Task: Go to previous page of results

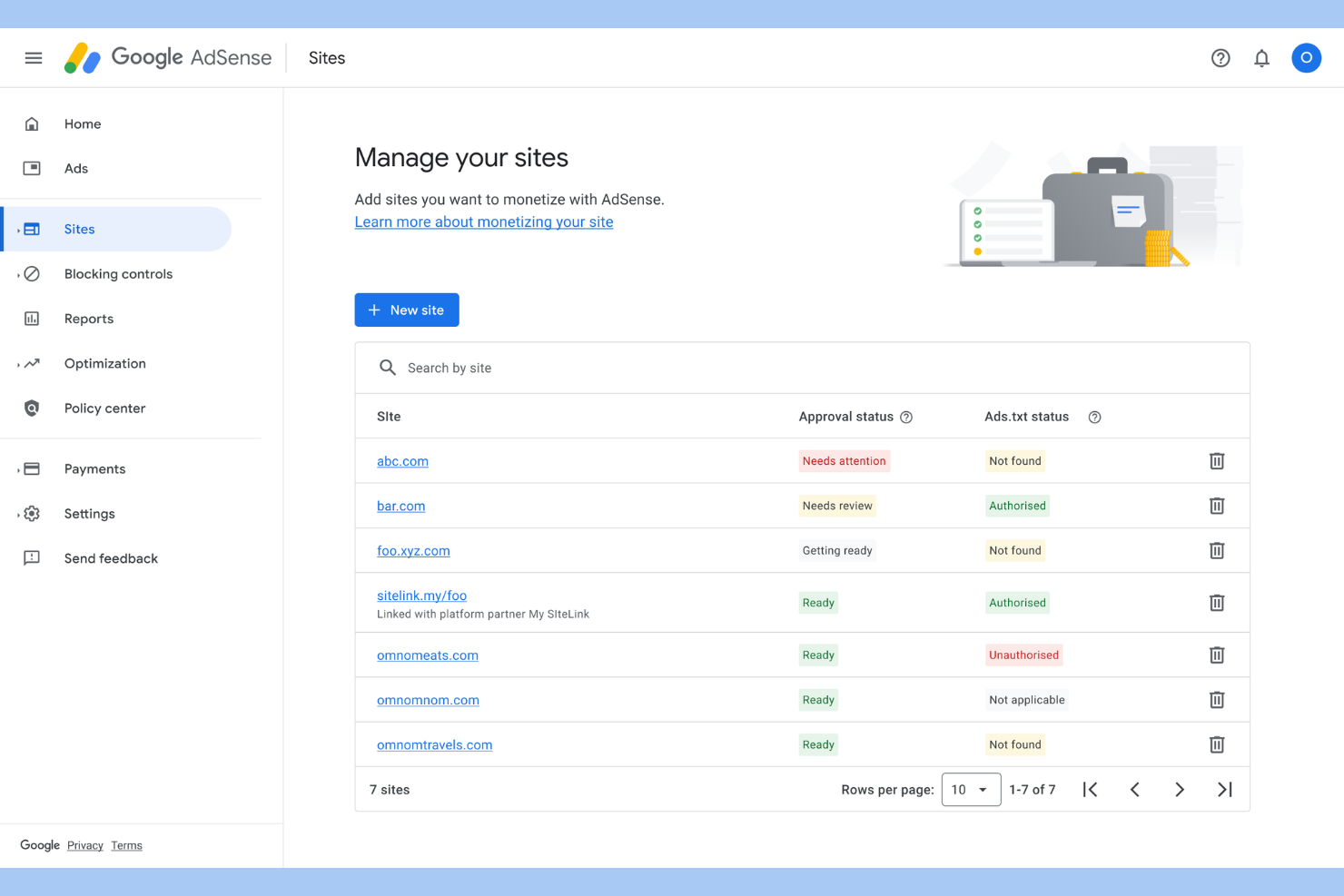Action: [x=1135, y=790]
